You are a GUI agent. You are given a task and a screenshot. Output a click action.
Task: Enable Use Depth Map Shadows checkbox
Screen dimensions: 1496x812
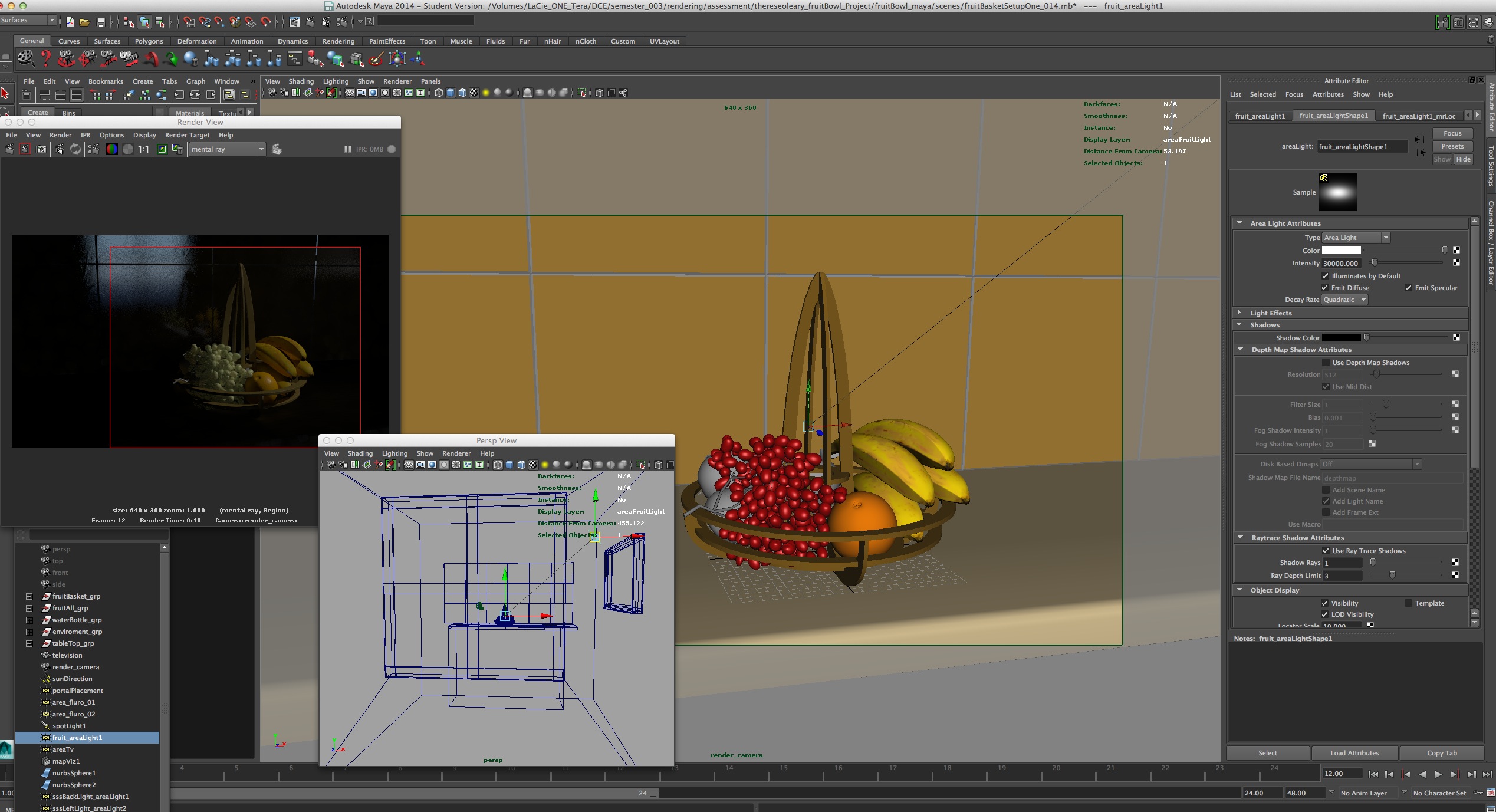click(1326, 363)
